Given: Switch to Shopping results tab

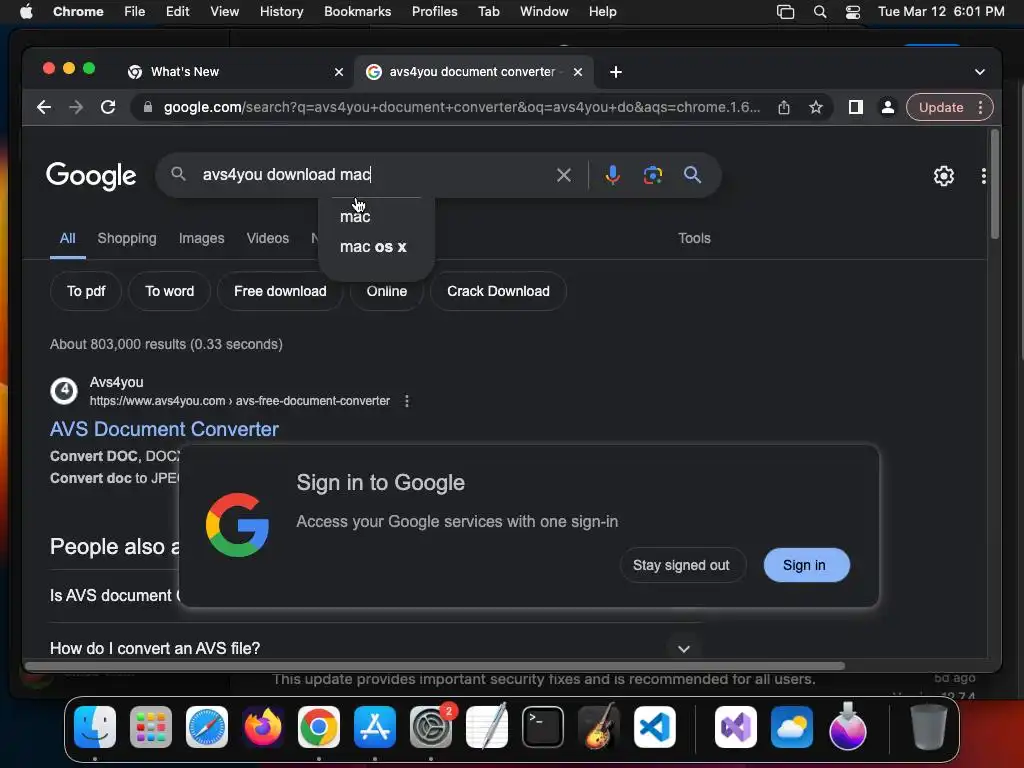Looking at the screenshot, I should [127, 238].
